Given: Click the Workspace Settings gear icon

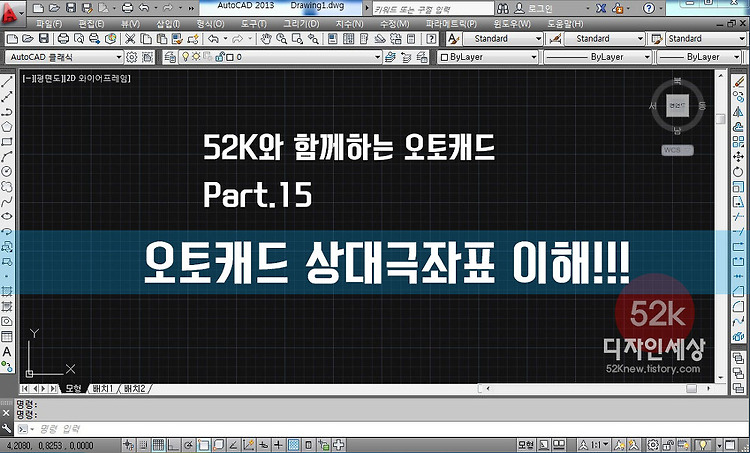Looking at the screenshot, I should tap(132, 57).
